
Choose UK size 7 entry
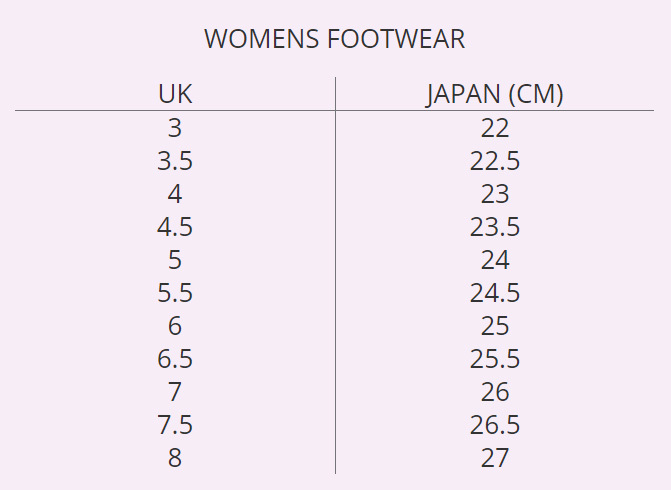click(175, 392)
